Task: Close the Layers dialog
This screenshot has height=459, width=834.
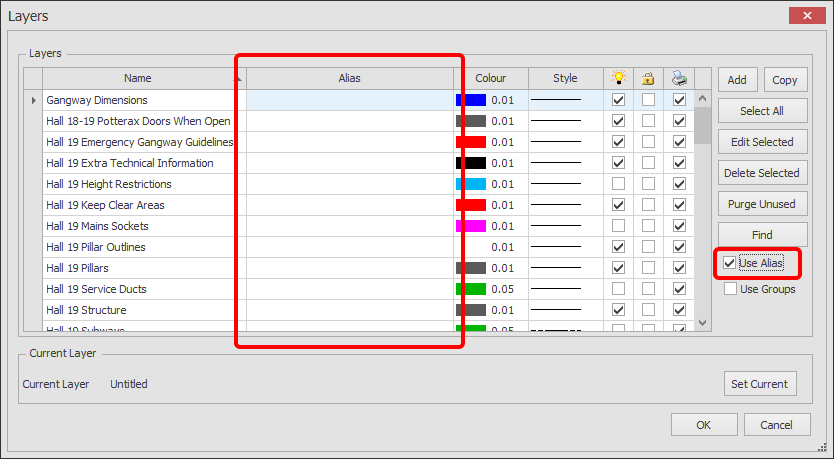Action: pos(807,16)
